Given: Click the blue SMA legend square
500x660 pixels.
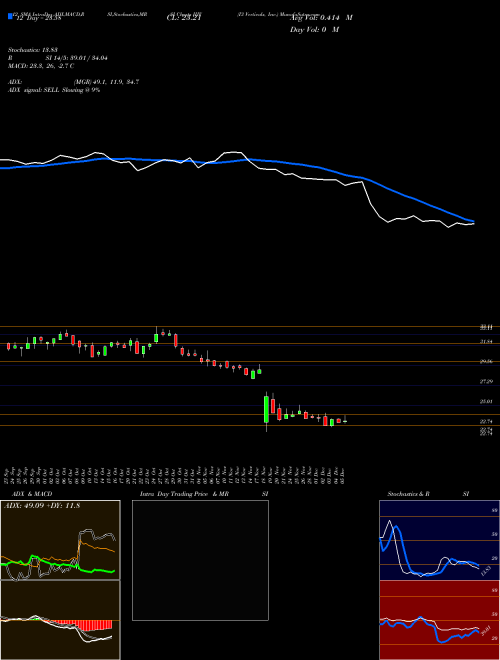Looking at the screenshot, I should pyautogui.click(x=10, y=17).
